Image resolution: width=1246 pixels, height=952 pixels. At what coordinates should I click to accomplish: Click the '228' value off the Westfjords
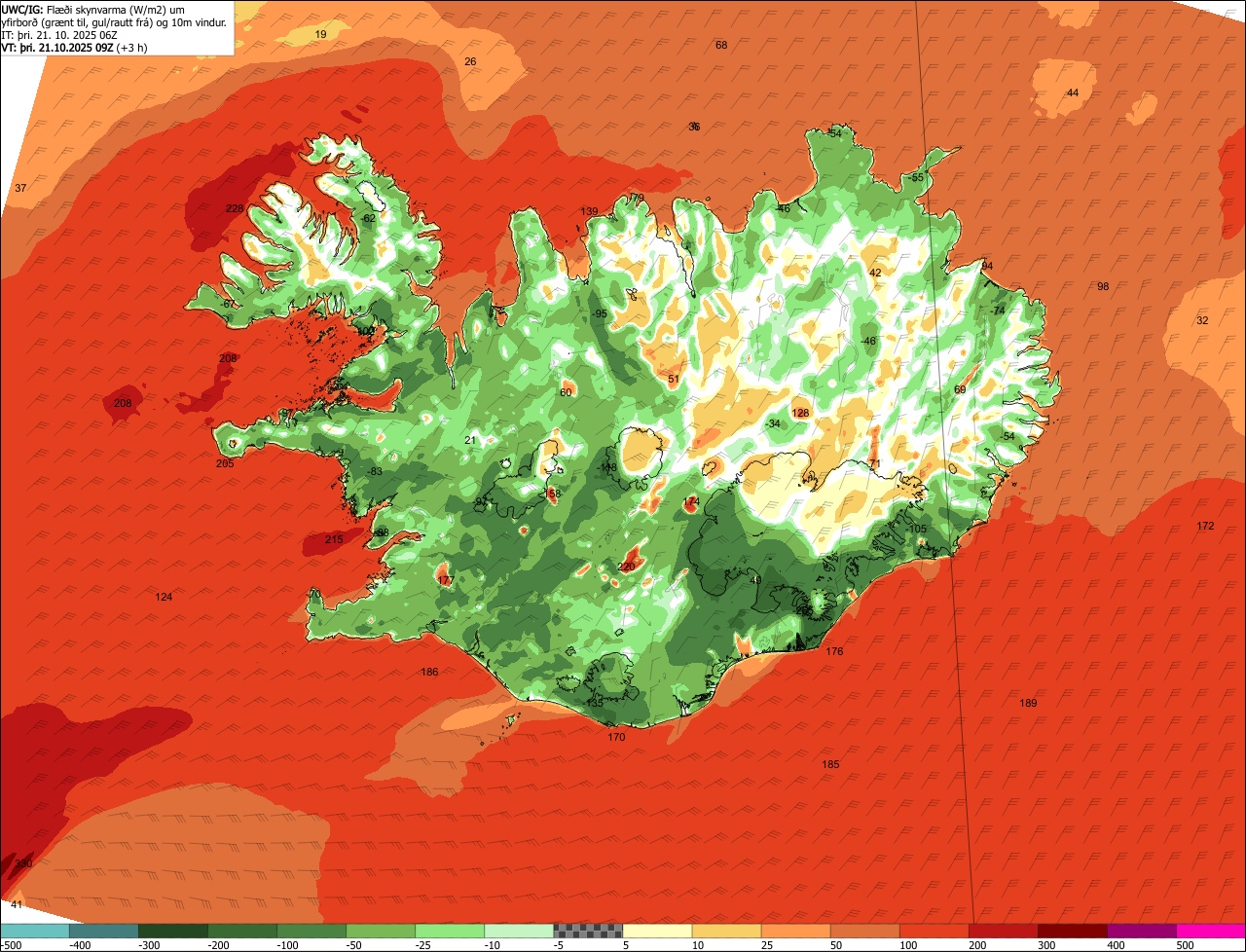235,209
